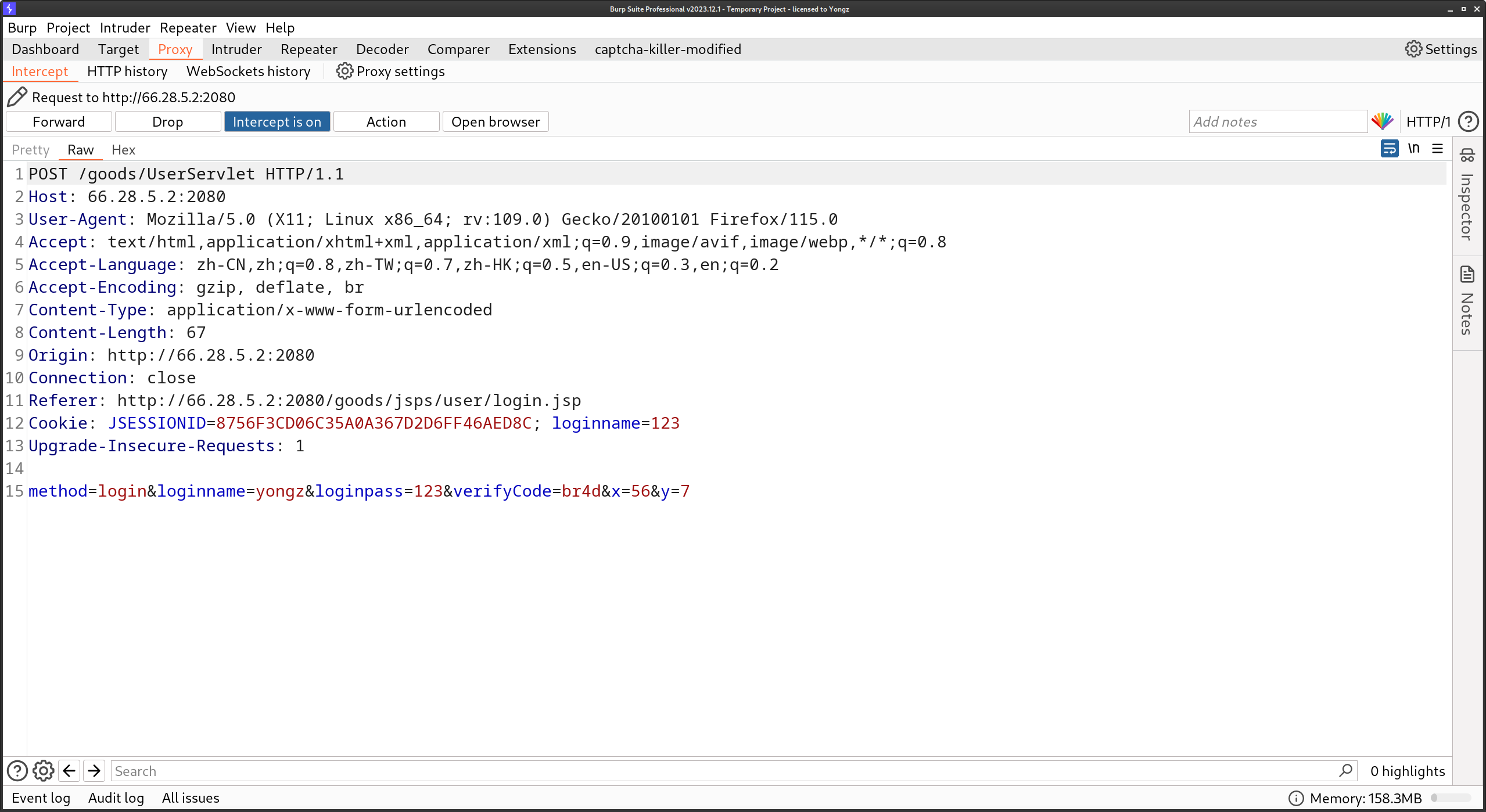Click the Content-Length header value 67
This screenshot has width=1486, height=812.
click(196, 332)
